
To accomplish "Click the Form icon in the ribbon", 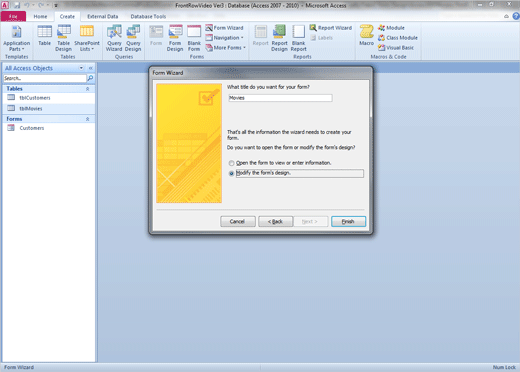I will (156, 35).
